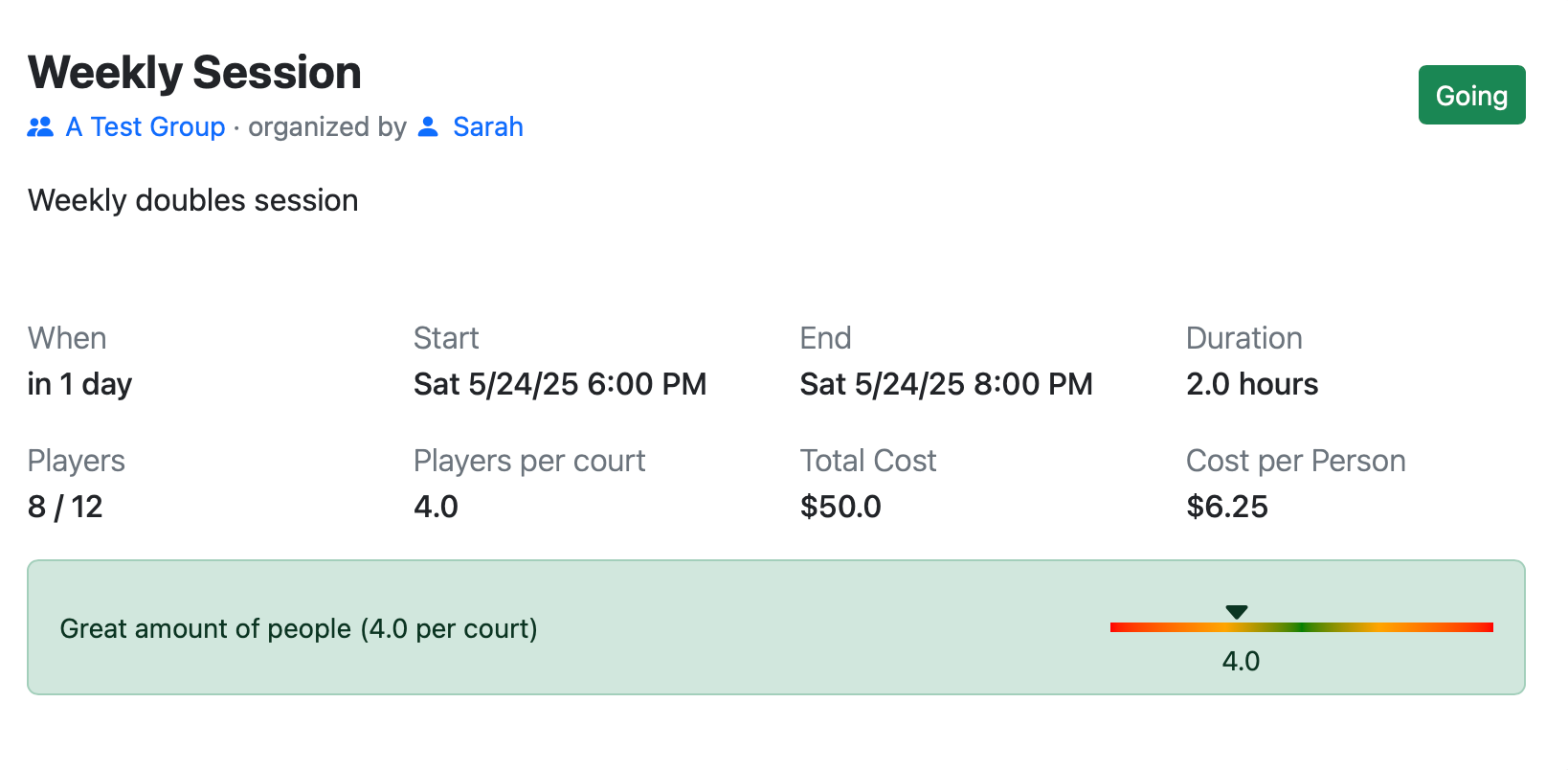Click the Weekly Session heading
Screen dimensions: 1568x770
point(194,73)
